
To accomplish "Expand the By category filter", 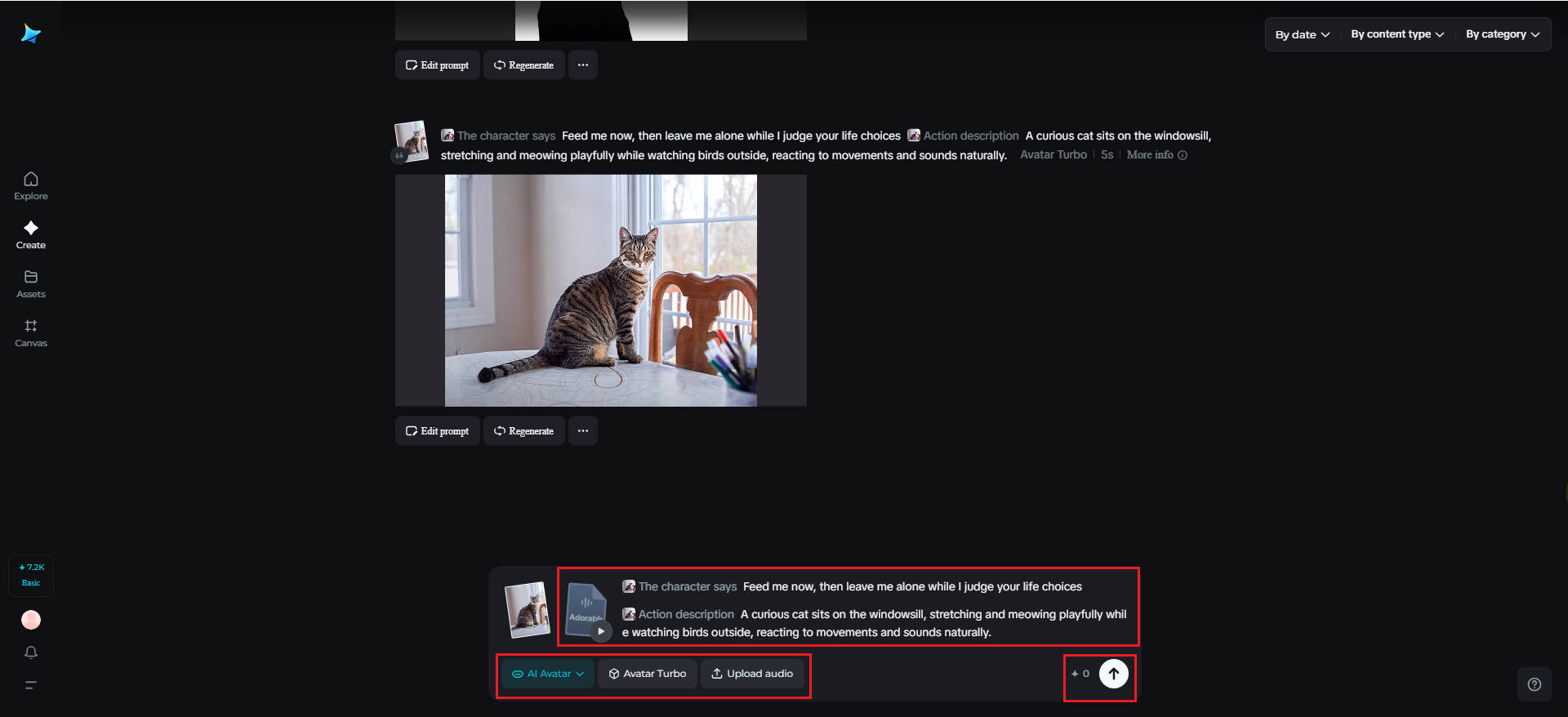I will tap(1503, 34).
